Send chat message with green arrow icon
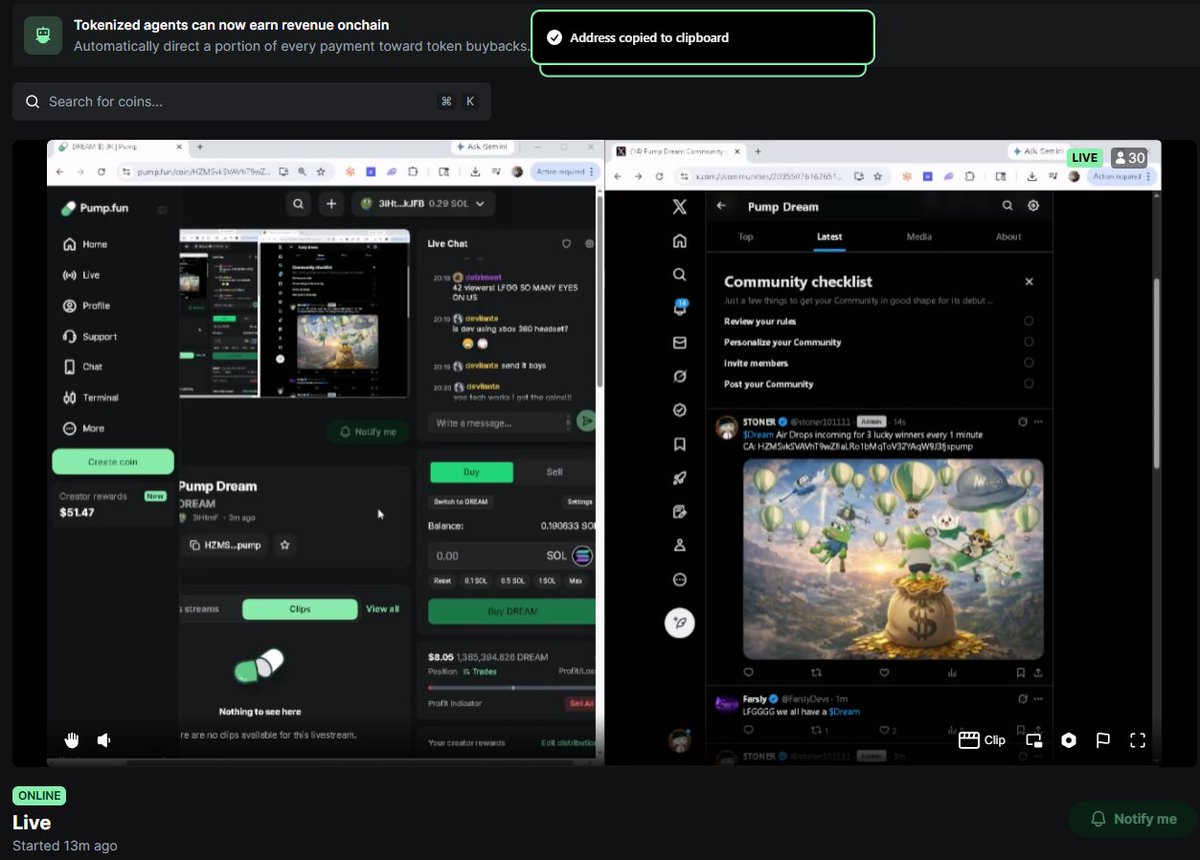Screen dimensions: 1200x860 [x=587, y=422]
